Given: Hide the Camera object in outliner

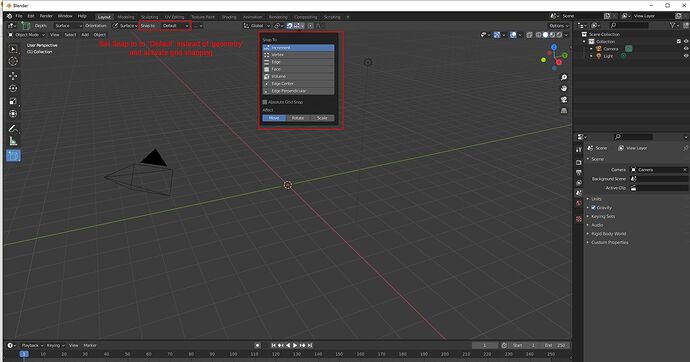Looking at the screenshot, I should click(686, 49).
